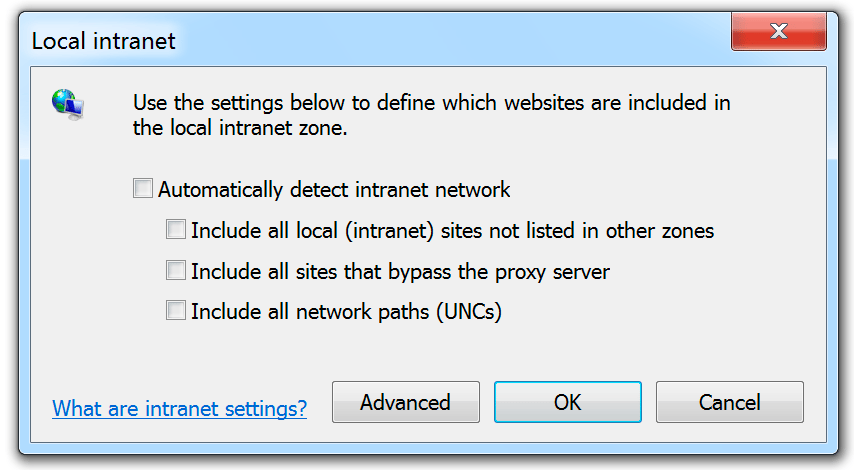Image resolution: width=854 pixels, height=470 pixels.
Task: Click the word 'Advanced' on its button
Action: [x=405, y=402]
